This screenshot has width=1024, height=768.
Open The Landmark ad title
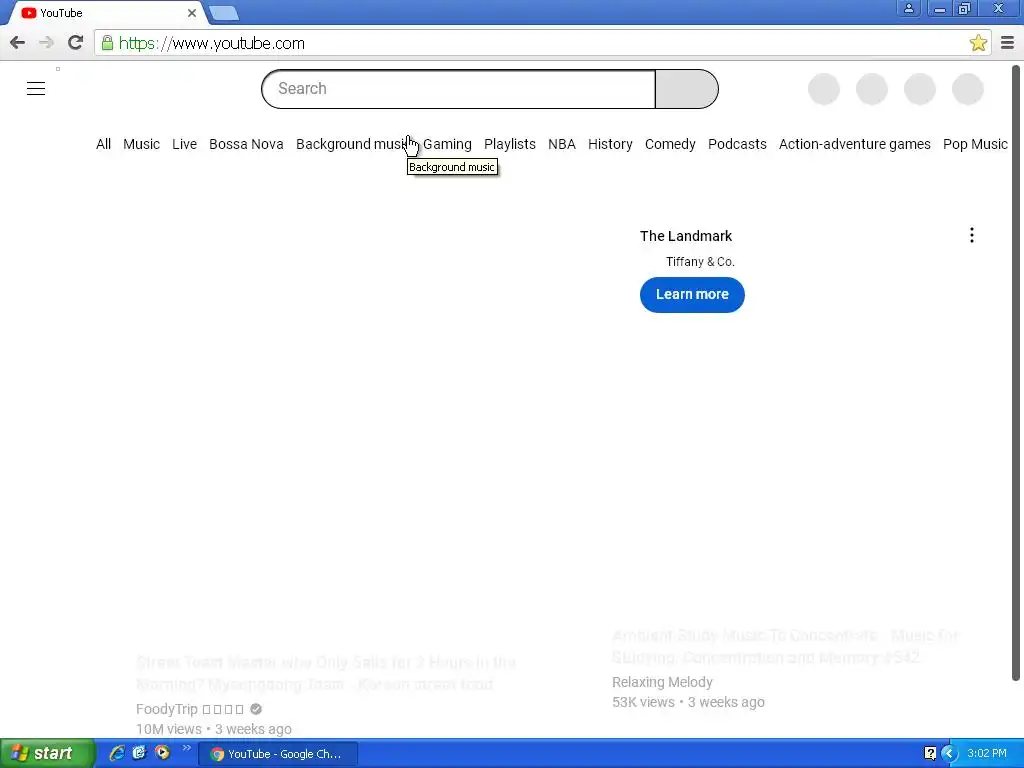[686, 236]
